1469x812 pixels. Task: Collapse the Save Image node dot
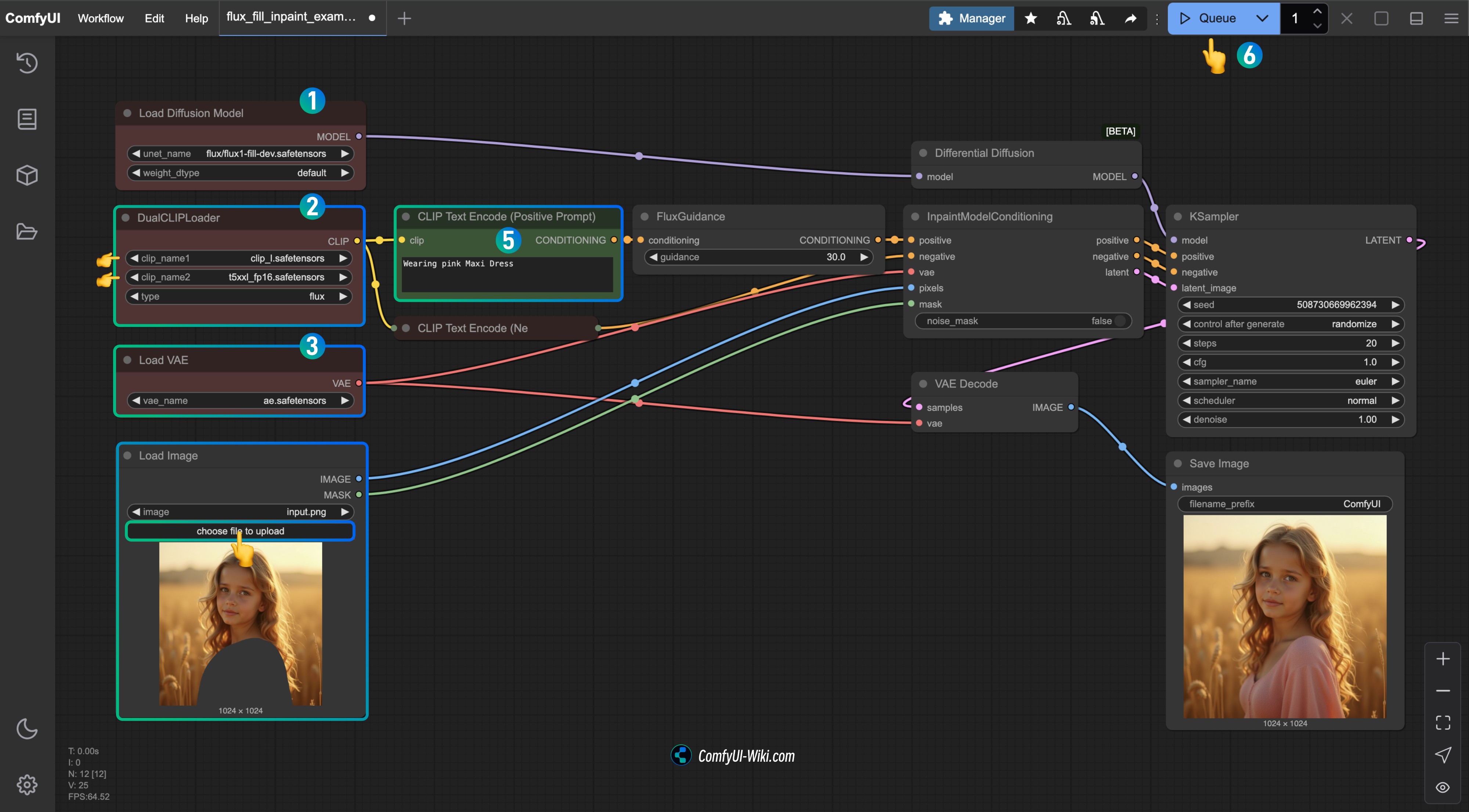[x=1178, y=463]
